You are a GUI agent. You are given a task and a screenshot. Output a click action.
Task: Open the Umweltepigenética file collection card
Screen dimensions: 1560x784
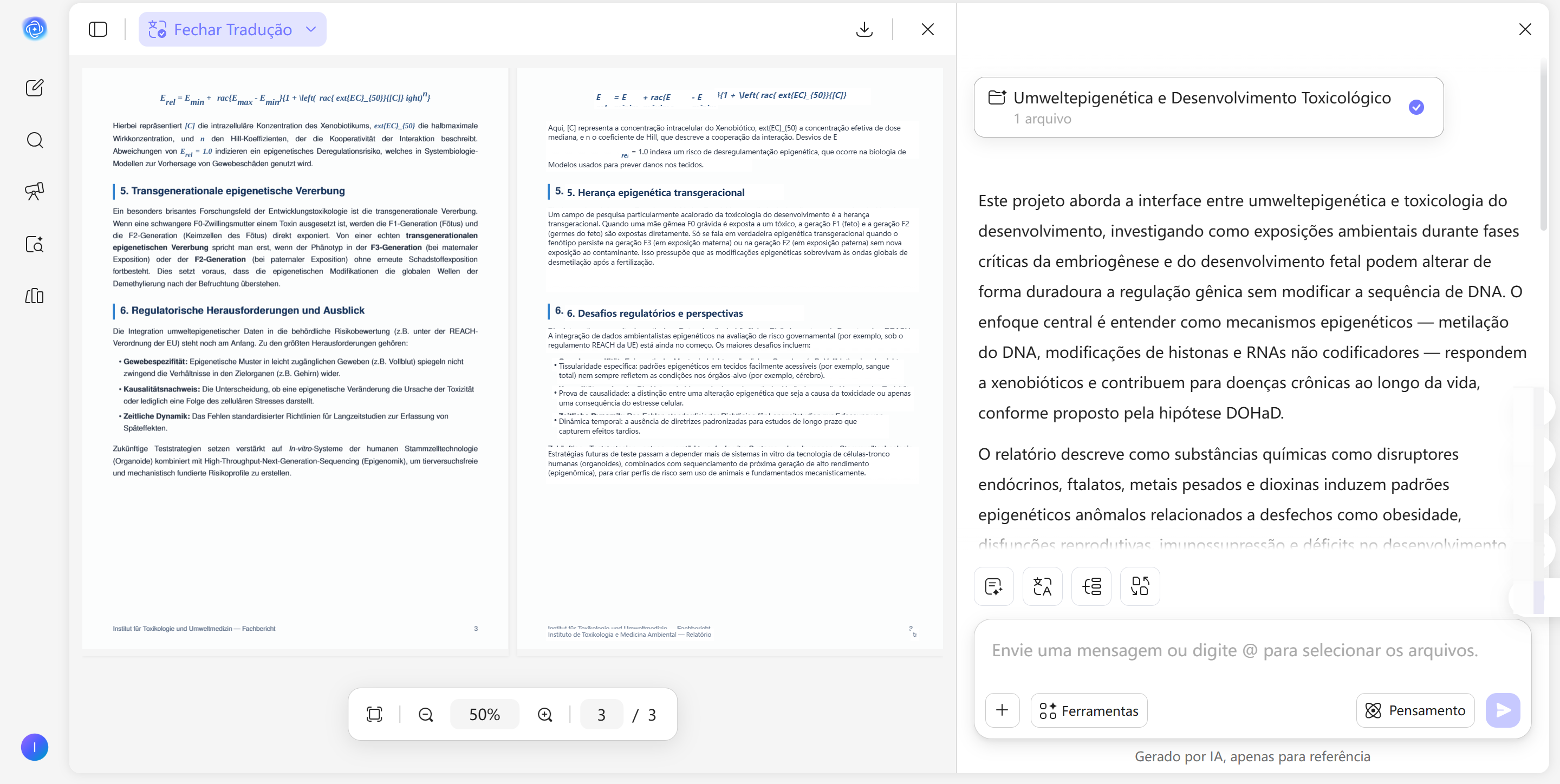[x=1208, y=107]
